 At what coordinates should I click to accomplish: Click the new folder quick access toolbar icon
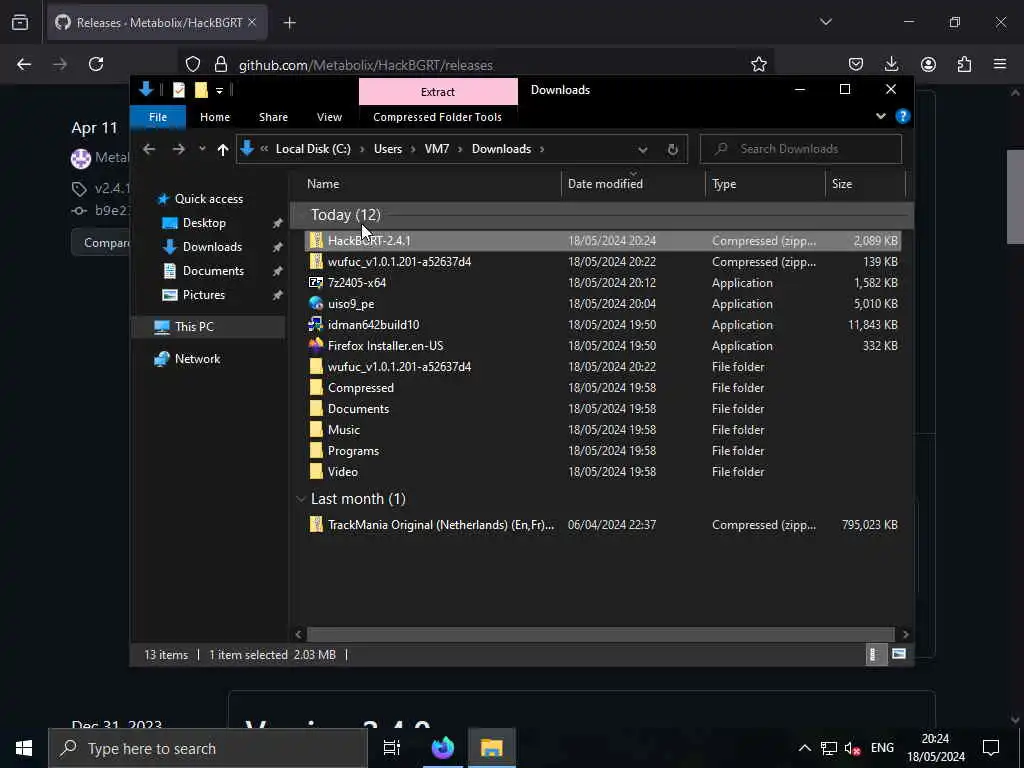201,90
